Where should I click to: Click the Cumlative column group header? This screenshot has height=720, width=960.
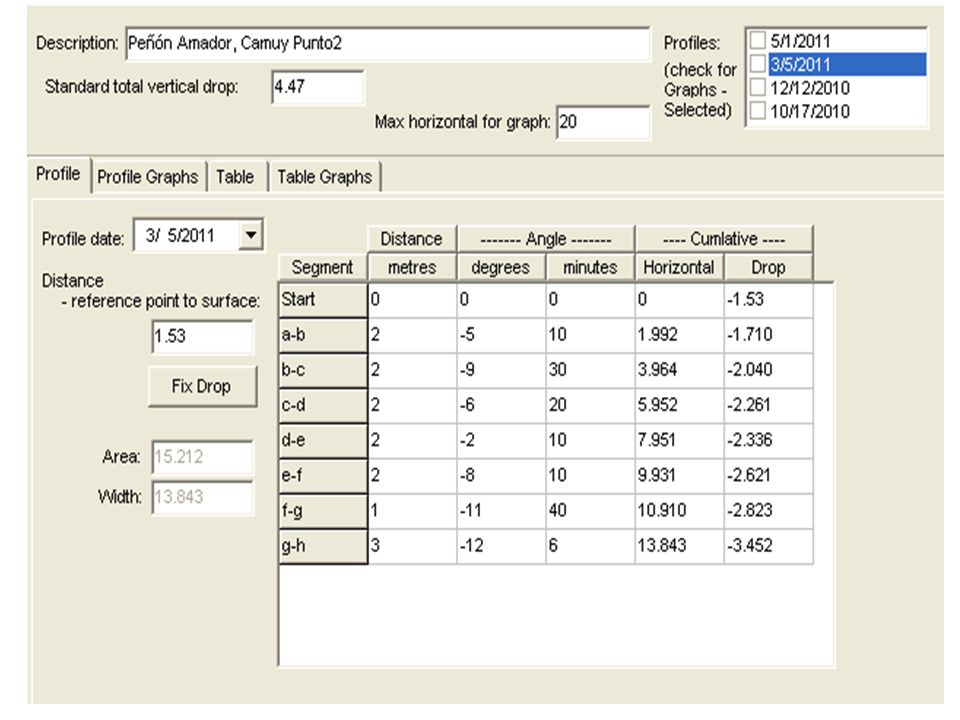pyautogui.click(x=724, y=239)
